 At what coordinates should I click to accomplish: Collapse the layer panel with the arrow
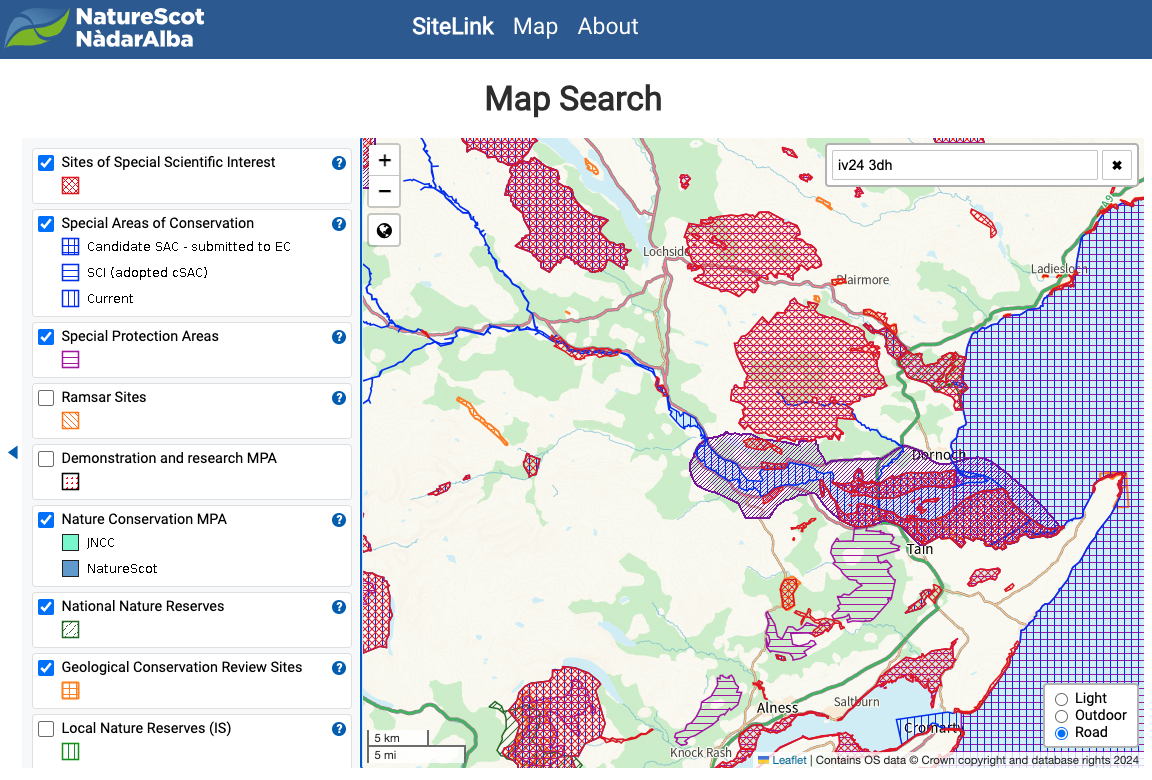(x=12, y=452)
